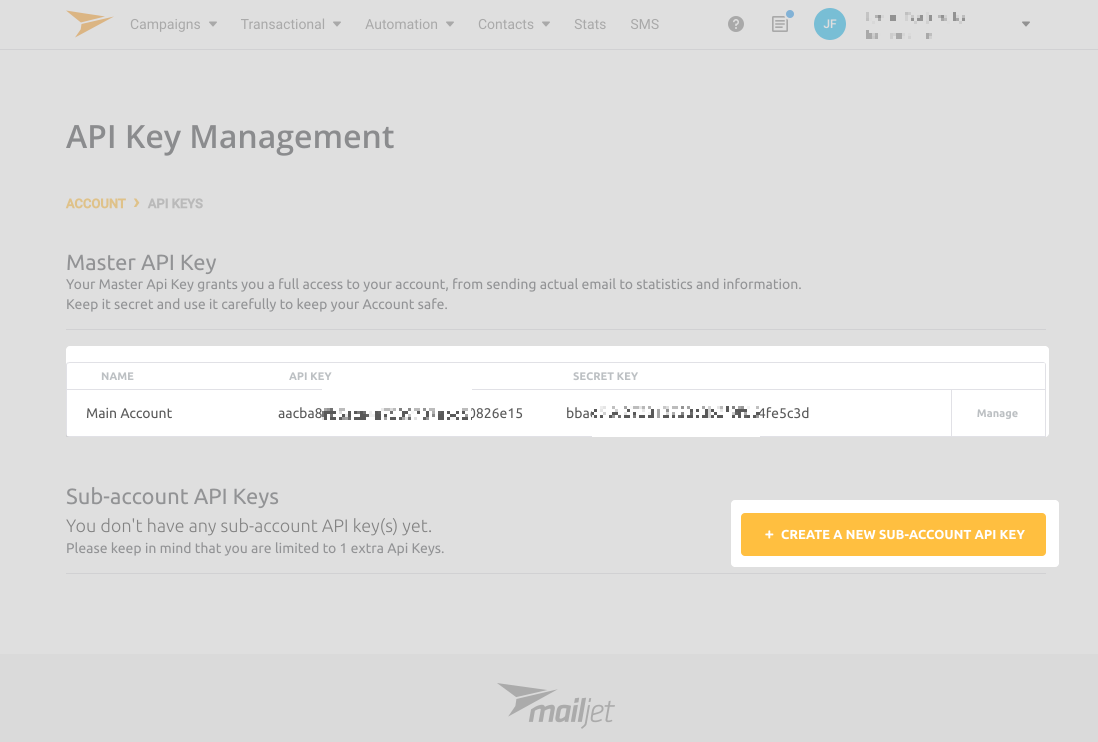Open the ACCOUNT breadcrumb link
This screenshot has width=1098, height=742.
95,203
